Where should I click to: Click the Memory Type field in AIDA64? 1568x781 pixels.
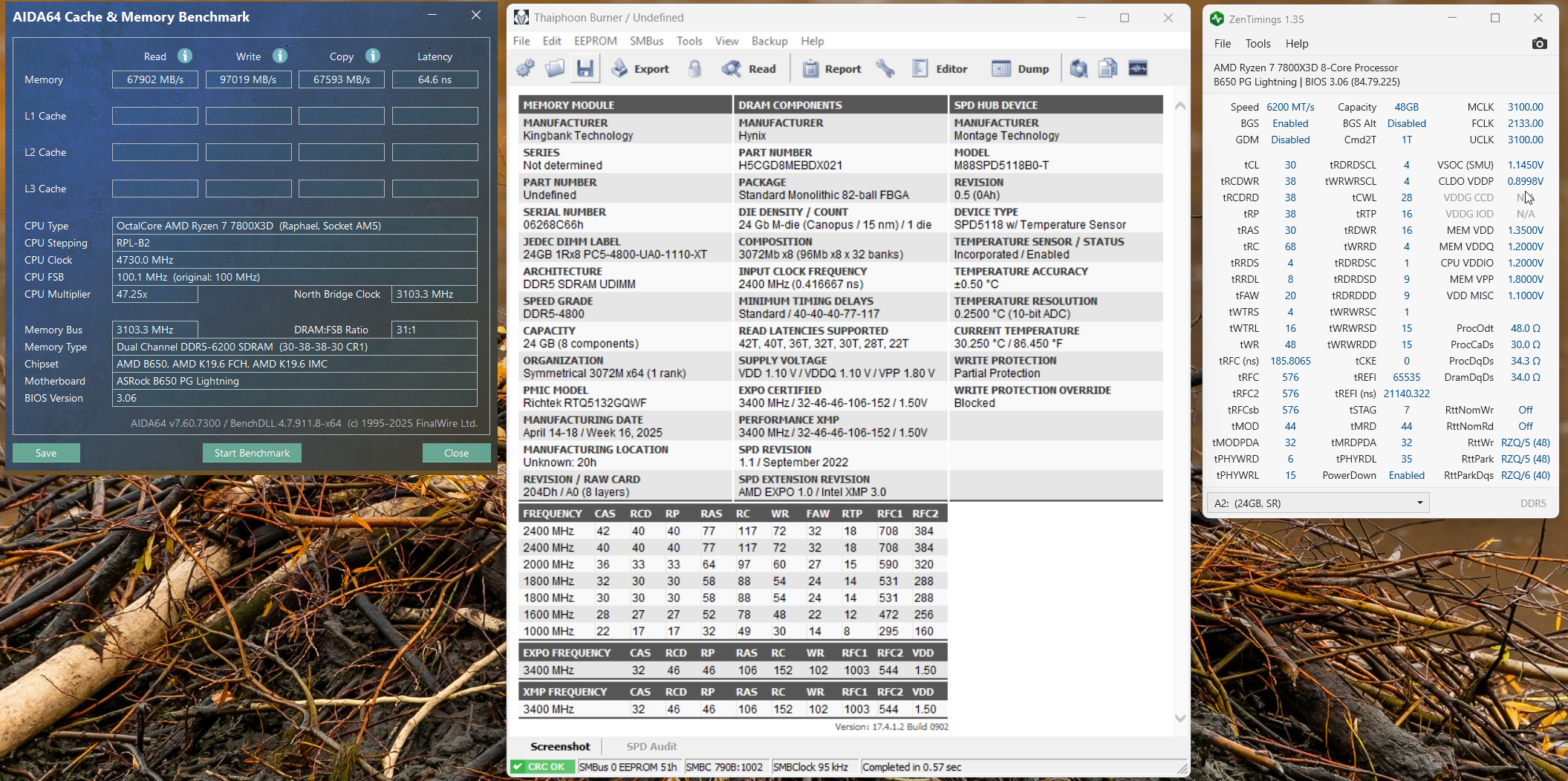(295, 347)
